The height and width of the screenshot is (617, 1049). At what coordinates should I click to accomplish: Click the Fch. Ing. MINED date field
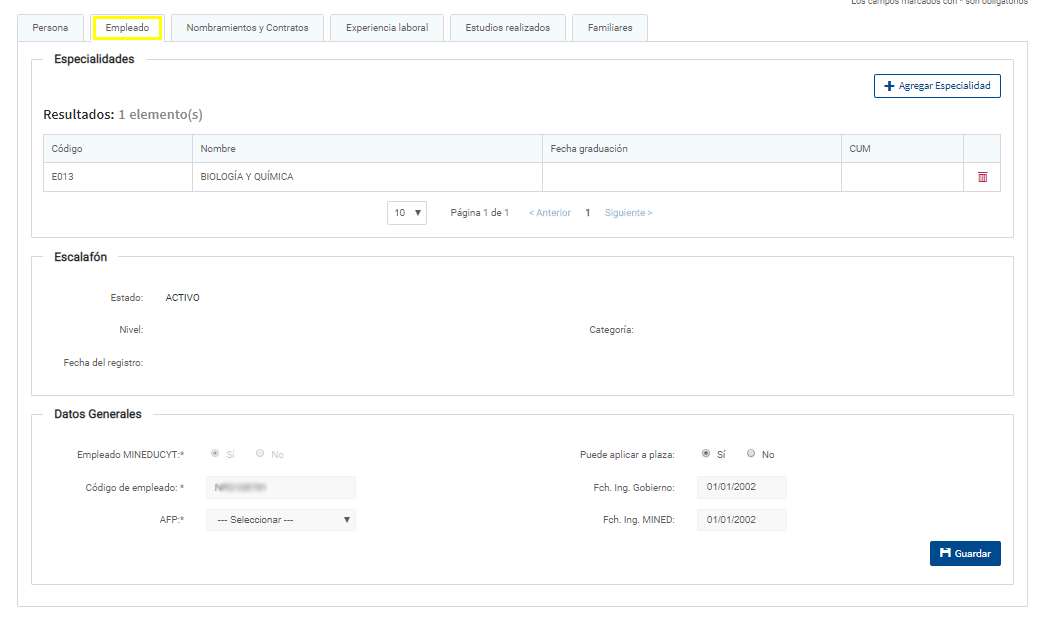point(742,520)
